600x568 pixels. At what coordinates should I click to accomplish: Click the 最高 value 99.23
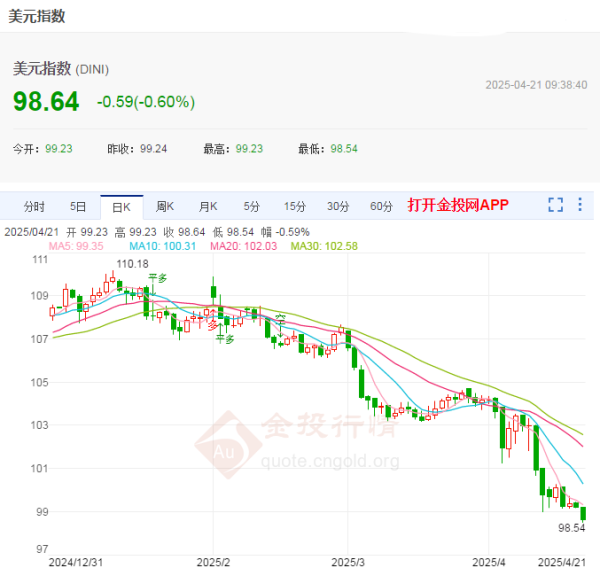(249, 149)
